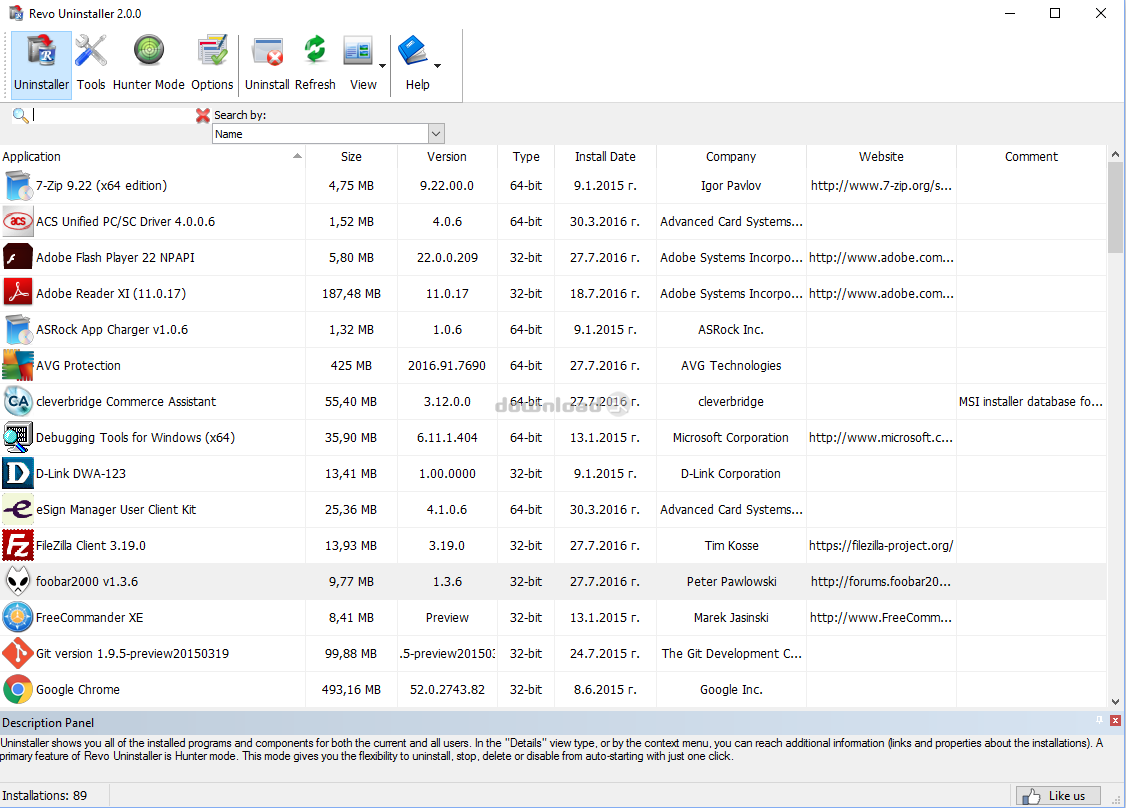
Task: Click the View toolbar icon
Action: [x=358, y=51]
